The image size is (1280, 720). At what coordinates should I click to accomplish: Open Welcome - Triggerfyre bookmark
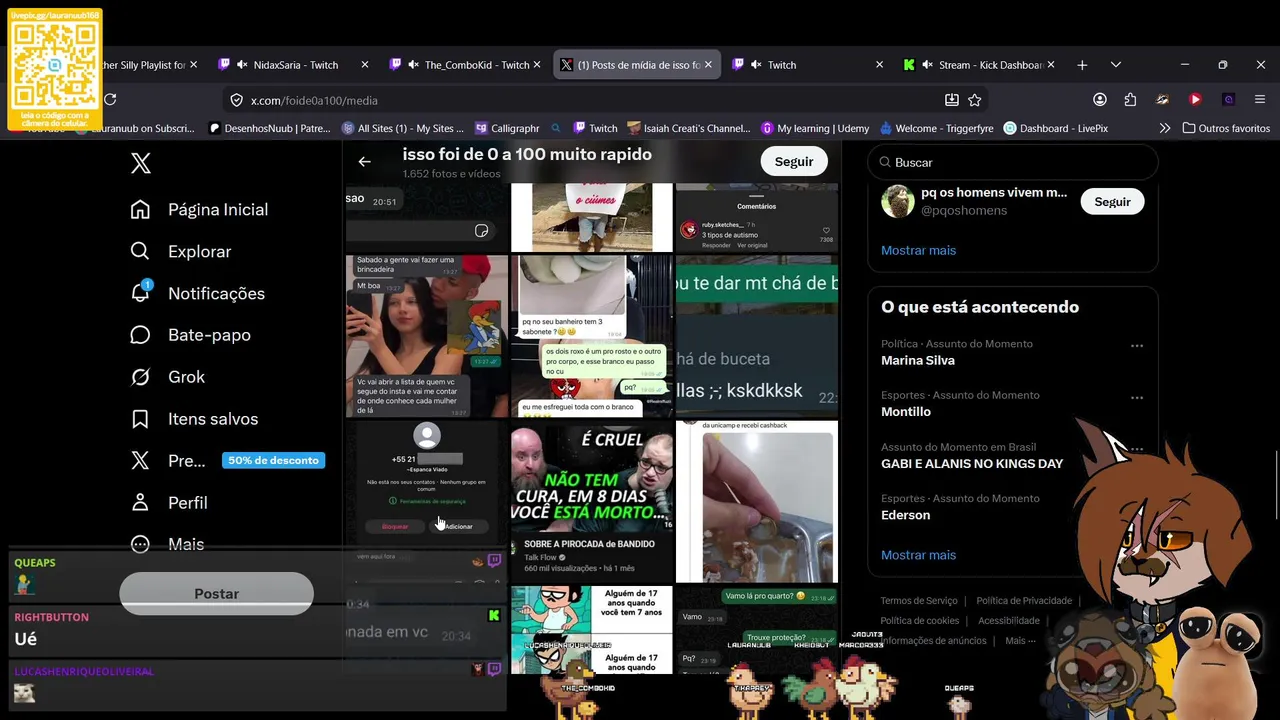point(936,128)
